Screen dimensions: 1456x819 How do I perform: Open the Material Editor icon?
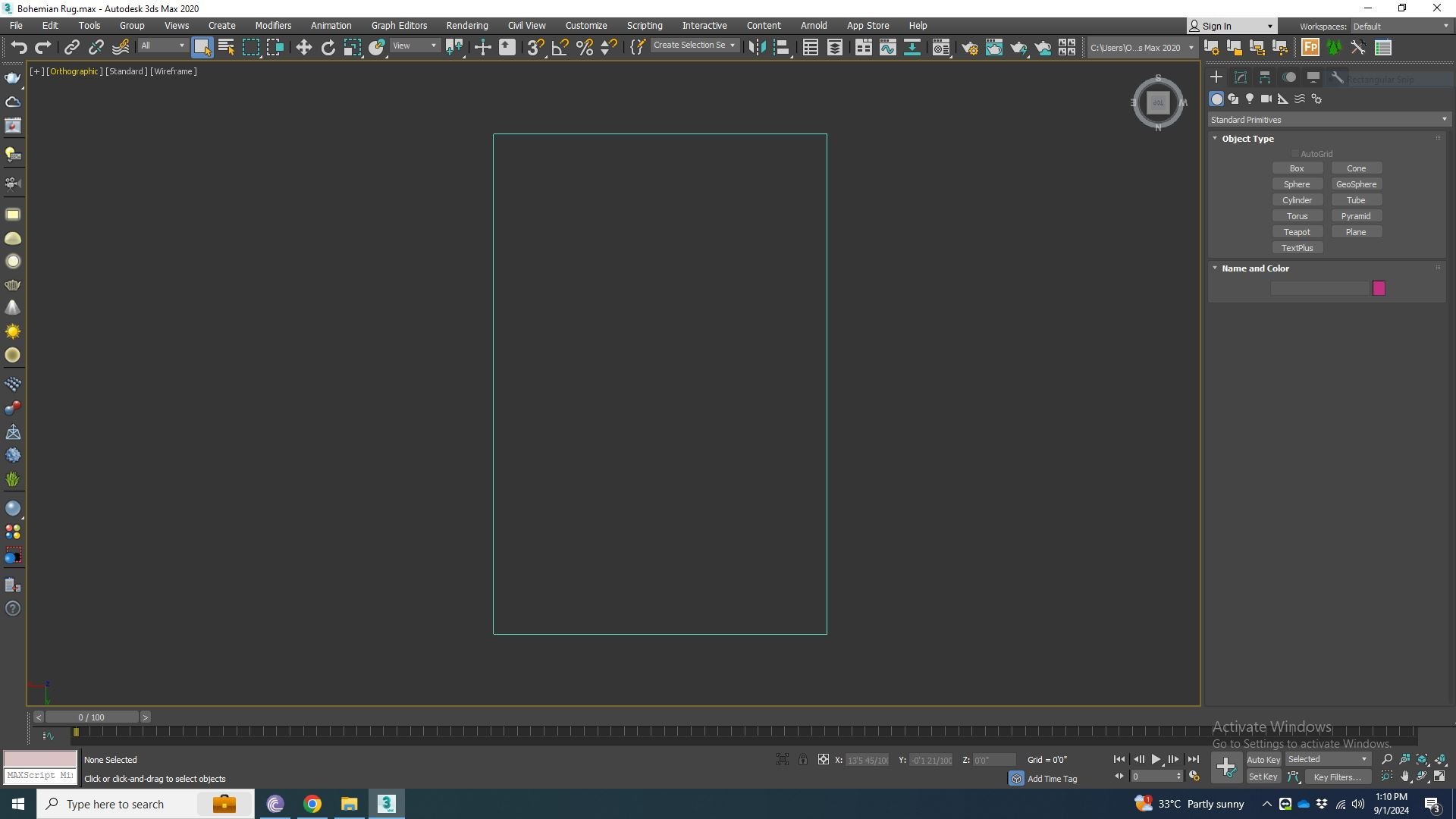pos(941,47)
